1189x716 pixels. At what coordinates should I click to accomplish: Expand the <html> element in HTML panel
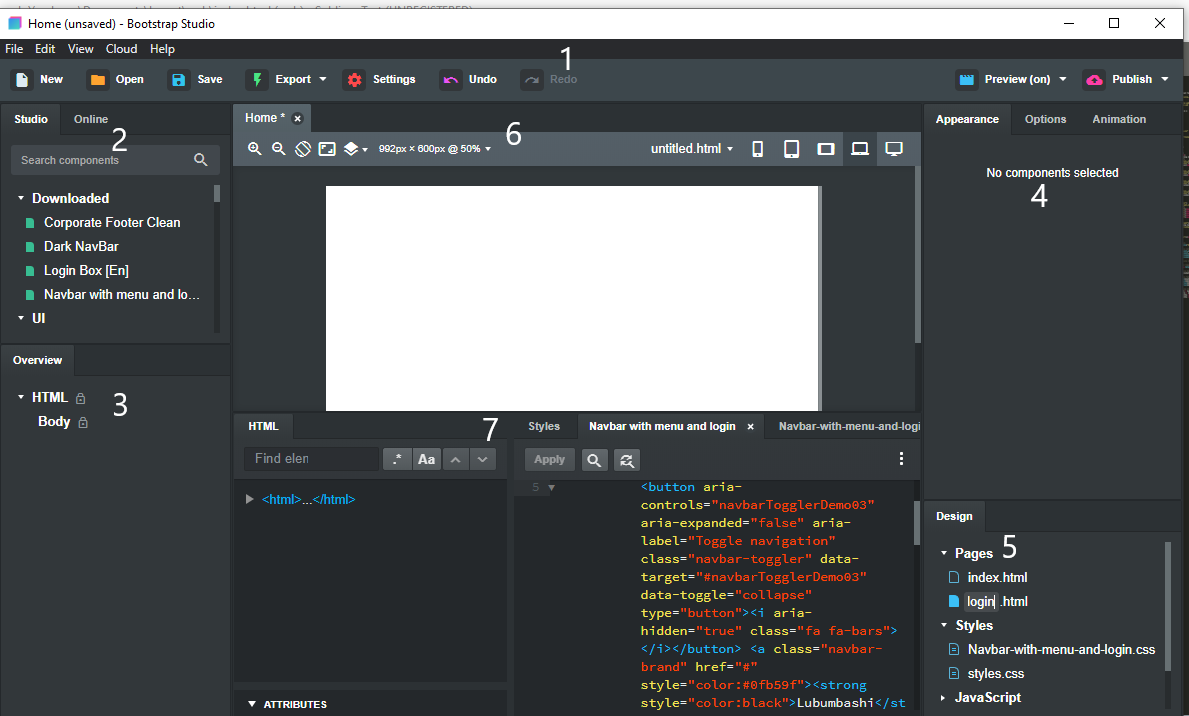tap(249, 499)
